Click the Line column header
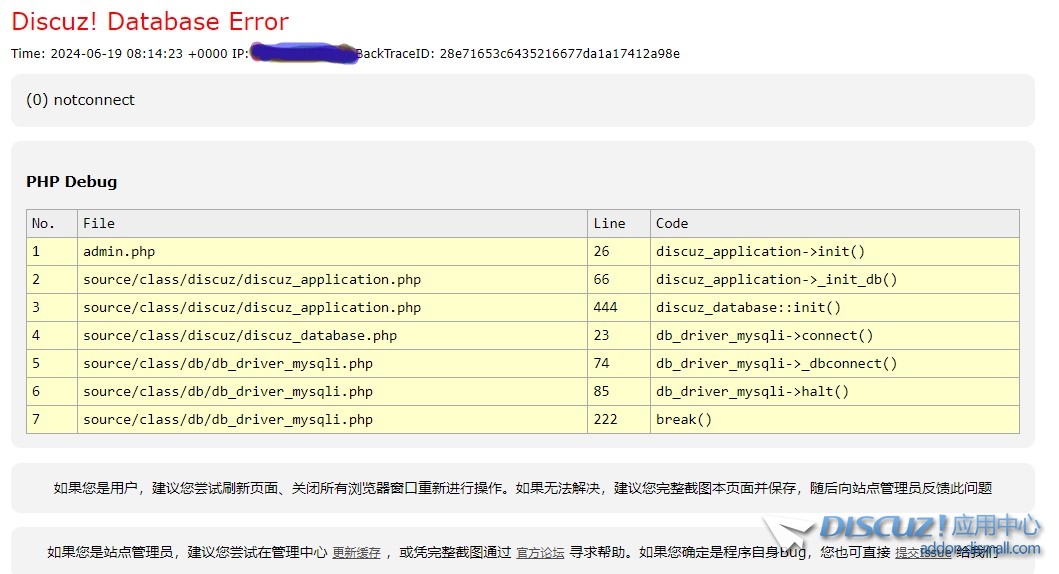This screenshot has width=1059, height=574. point(609,223)
